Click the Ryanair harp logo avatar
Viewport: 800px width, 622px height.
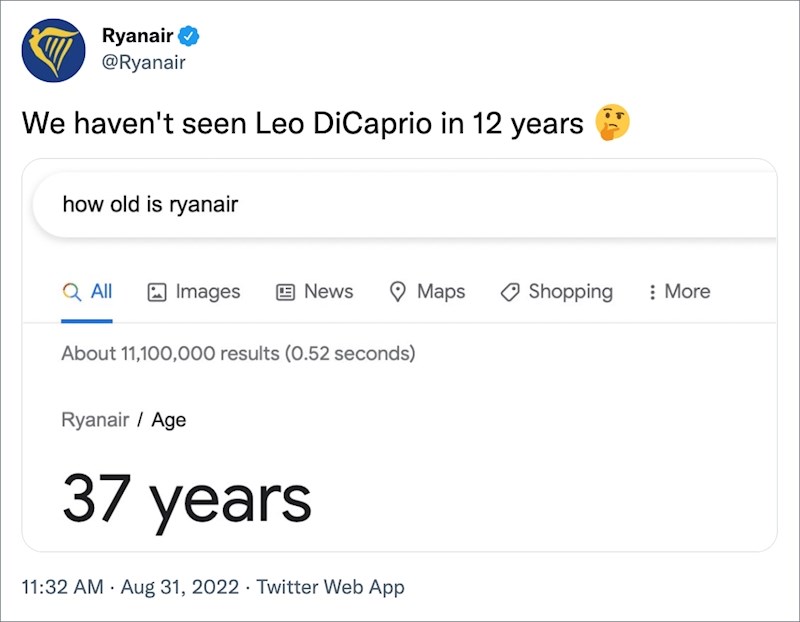coord(51,49)
